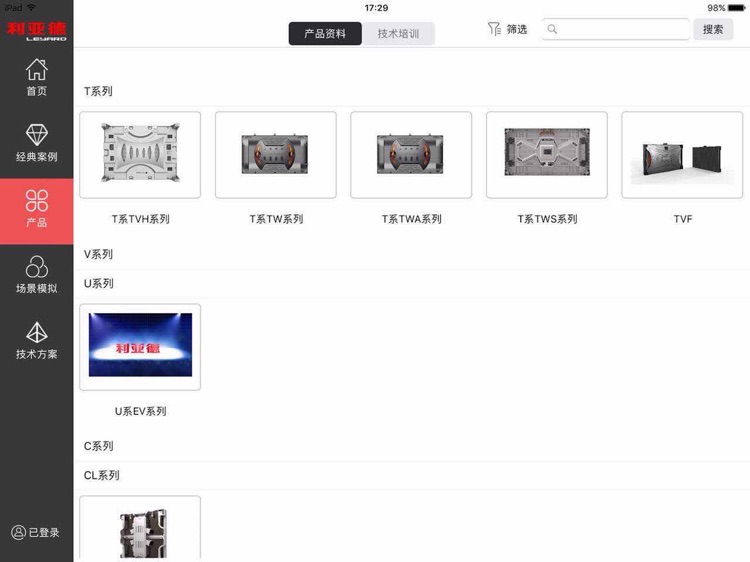Viewport: 750px width, 562px height.
Task: Open the CL系列 product thumbnail
Action: pyautogui.click(x=140, y=529)
